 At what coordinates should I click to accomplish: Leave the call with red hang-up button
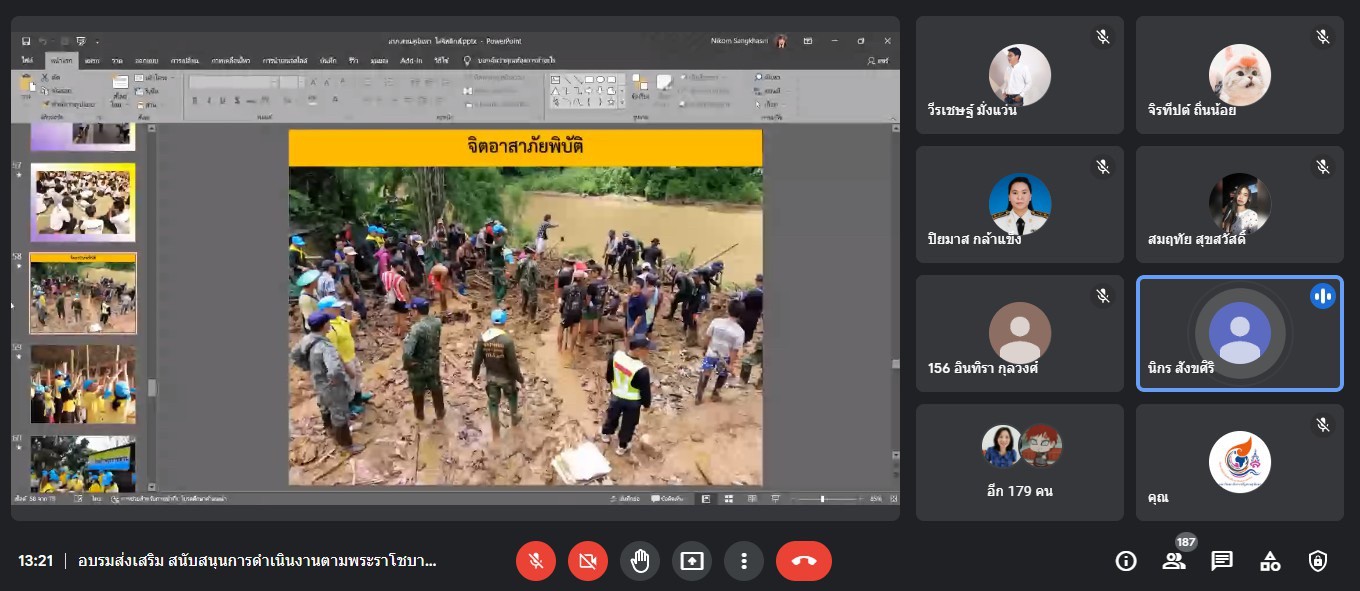(x=803, y=561)
